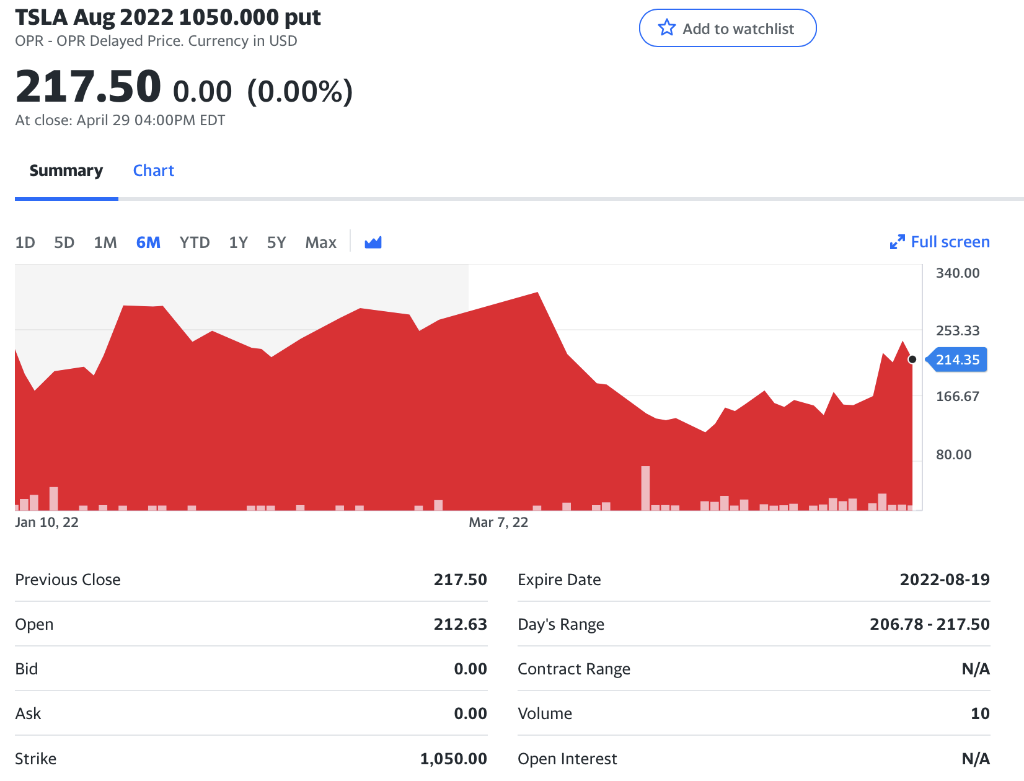This screenshot has width=1024, height=781.
Task: Click the Contract Range label
Action: tap(574, 669)
